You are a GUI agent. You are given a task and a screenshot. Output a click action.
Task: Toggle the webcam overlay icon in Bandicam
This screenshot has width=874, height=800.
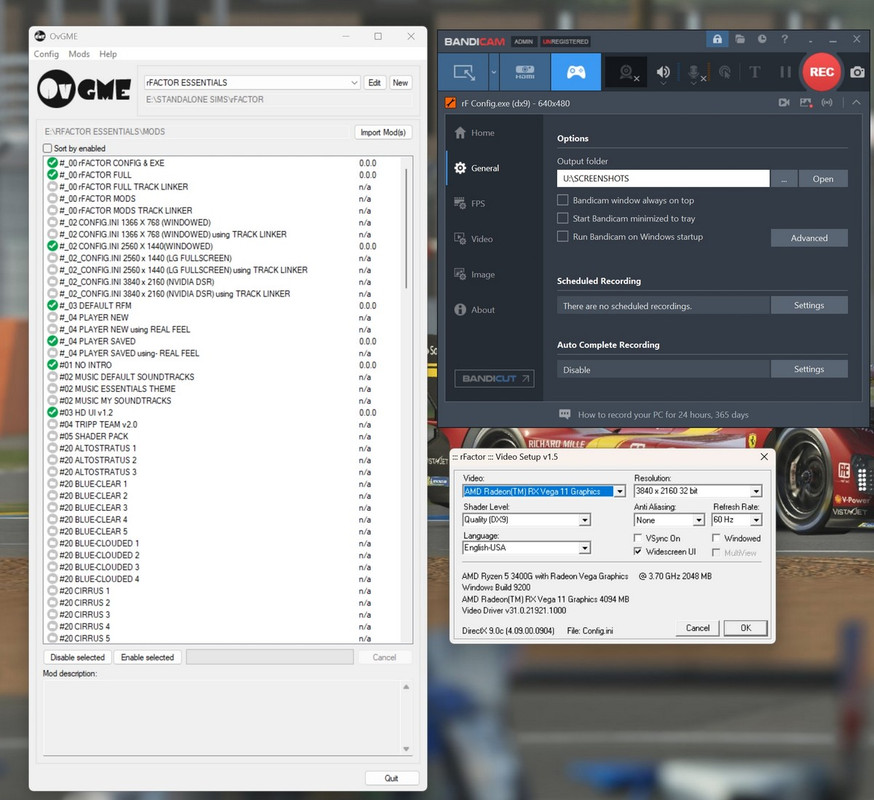[627, 72]
